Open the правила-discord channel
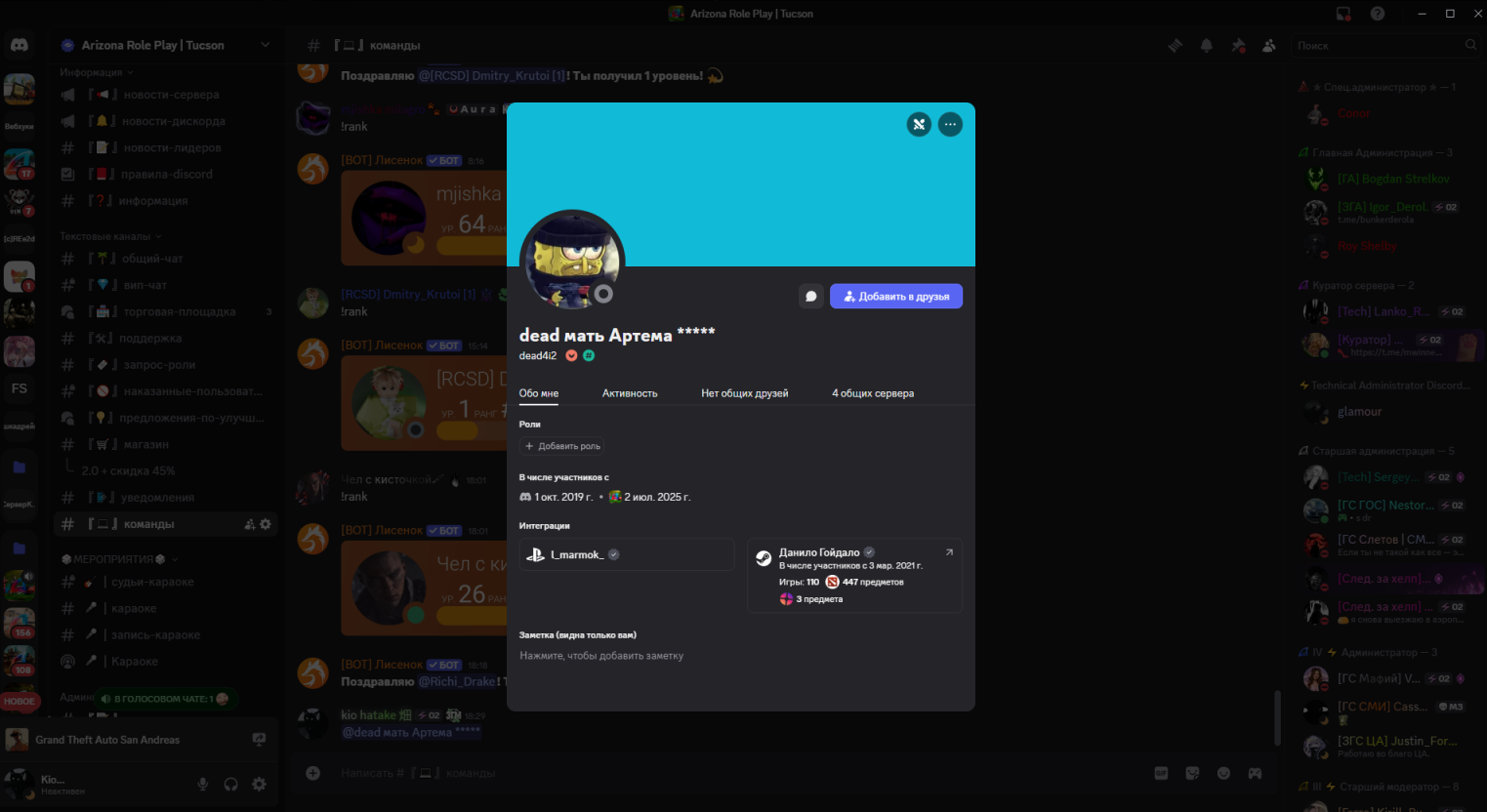 click(x=166, y=174)
